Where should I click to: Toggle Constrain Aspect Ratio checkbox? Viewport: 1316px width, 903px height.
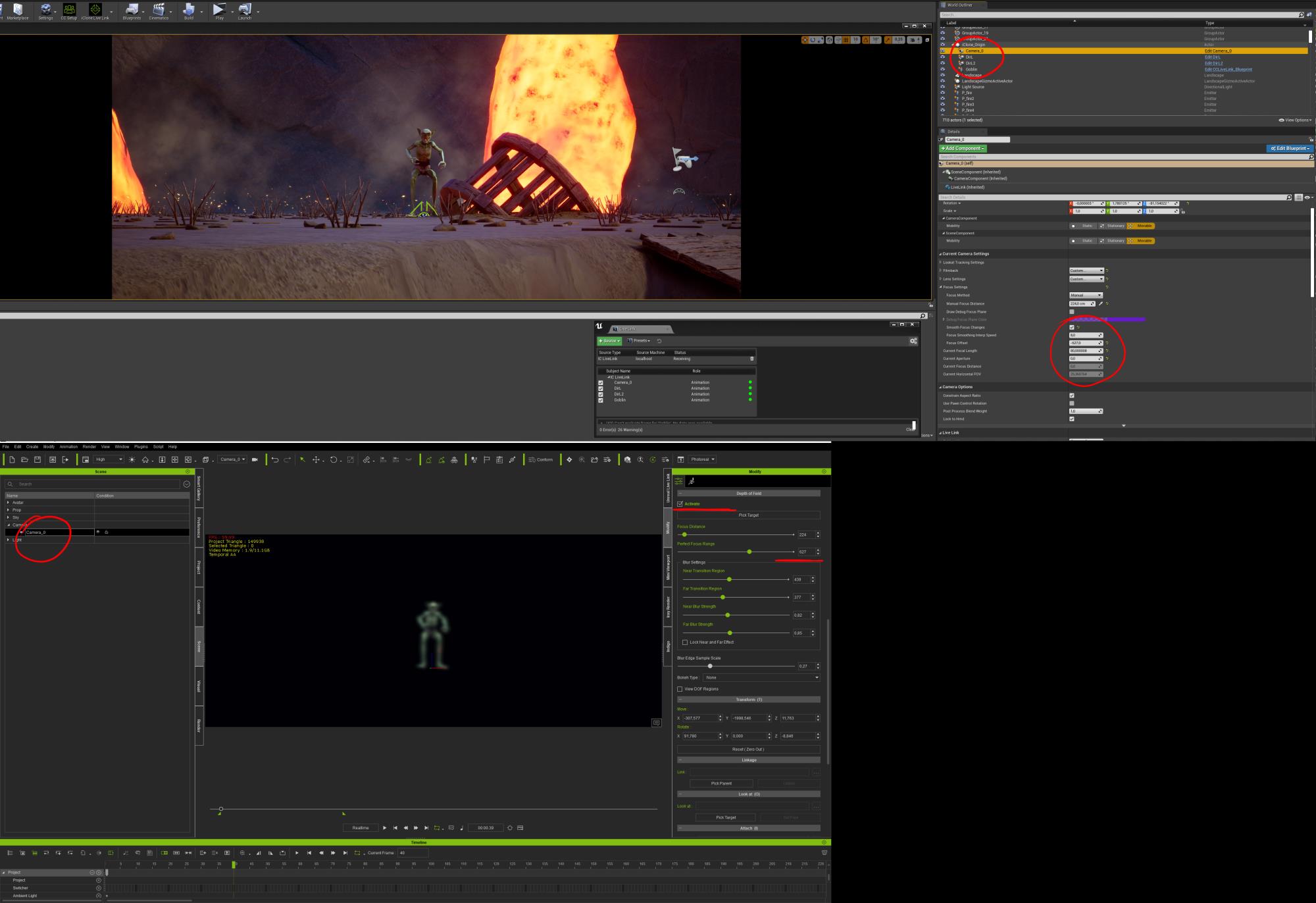pos(1072,396)
